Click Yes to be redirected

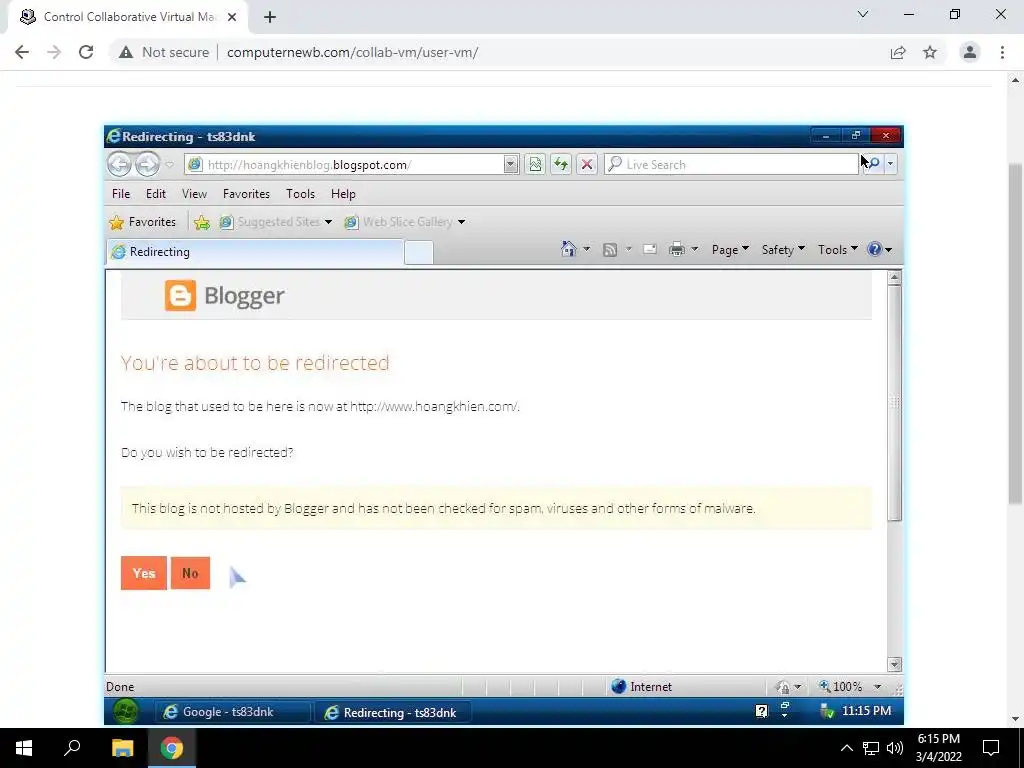(x=144, y=573)
